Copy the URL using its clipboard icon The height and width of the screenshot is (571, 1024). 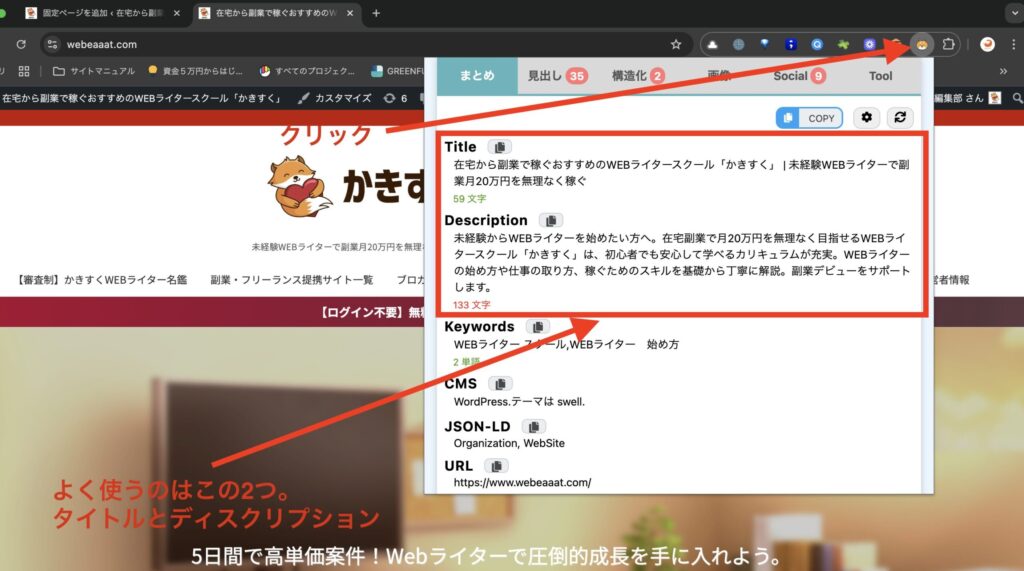[496, 466]
